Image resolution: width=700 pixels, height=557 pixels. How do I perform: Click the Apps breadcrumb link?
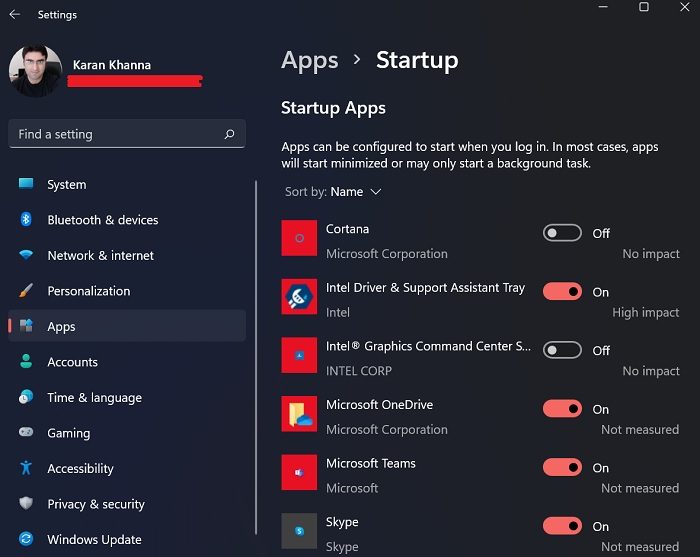(x=310, y=60)
